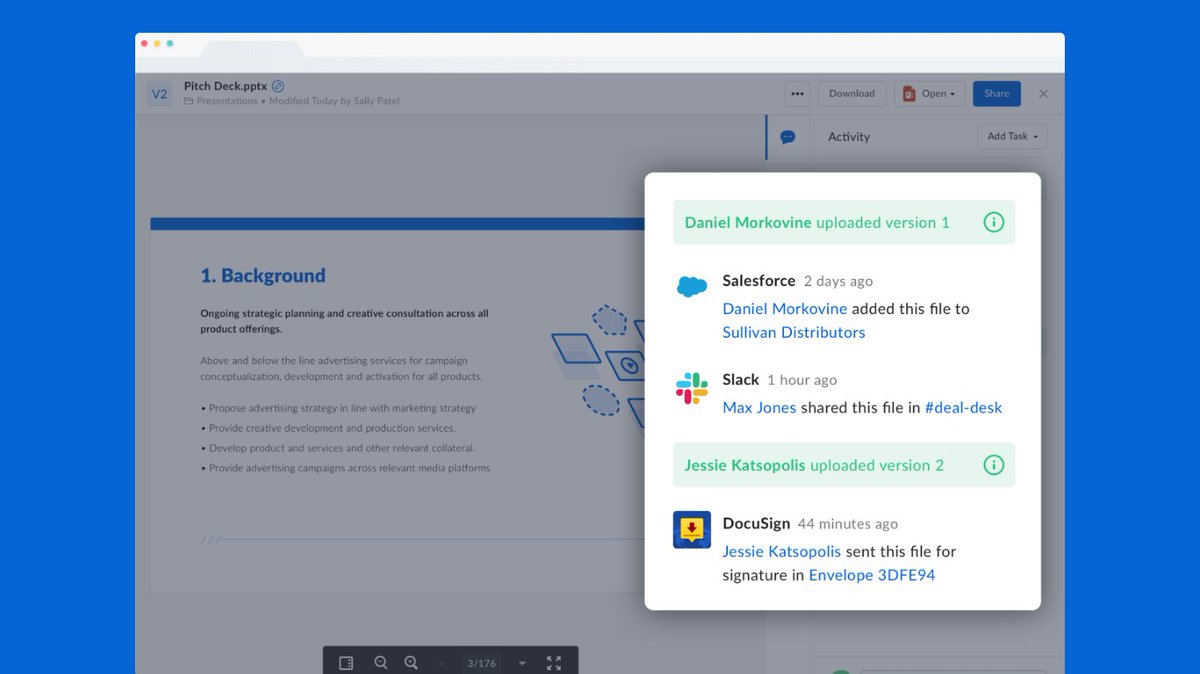Click the blue Share button
The height and width of the screenshot is (674, 1200).
pyautogui.click(x=997, y=94)
